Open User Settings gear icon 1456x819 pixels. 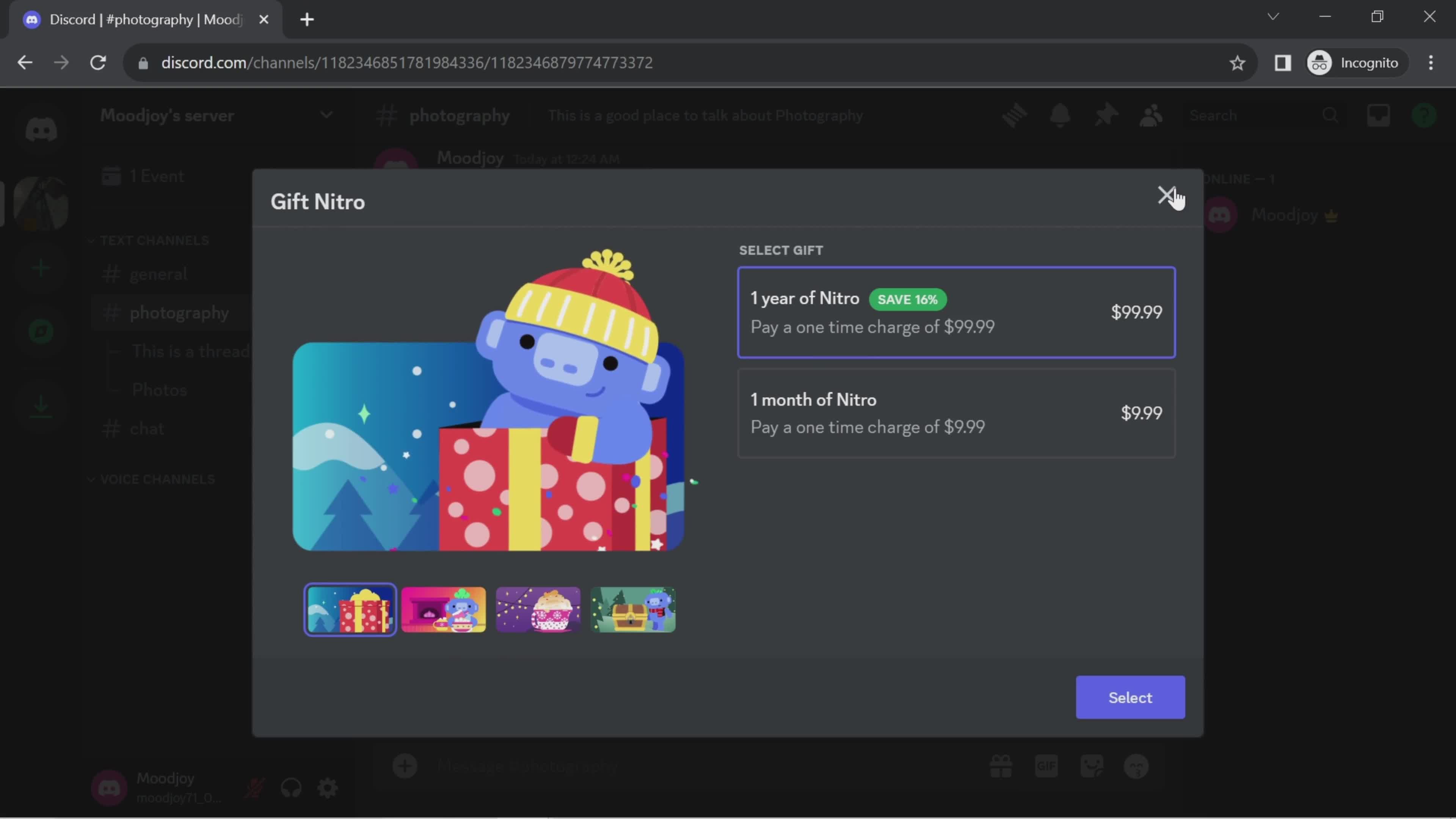327,788
